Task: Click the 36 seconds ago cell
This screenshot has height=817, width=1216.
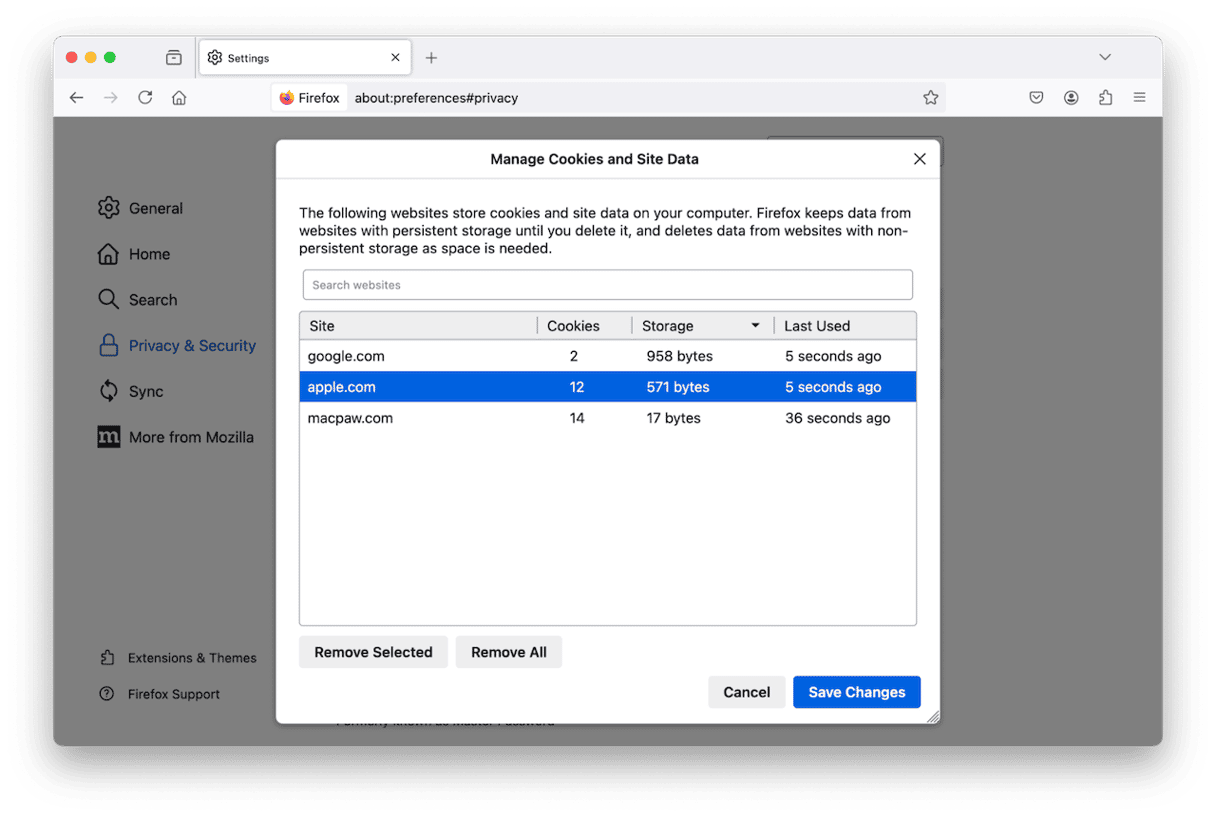Action: (x=838, y=418)
